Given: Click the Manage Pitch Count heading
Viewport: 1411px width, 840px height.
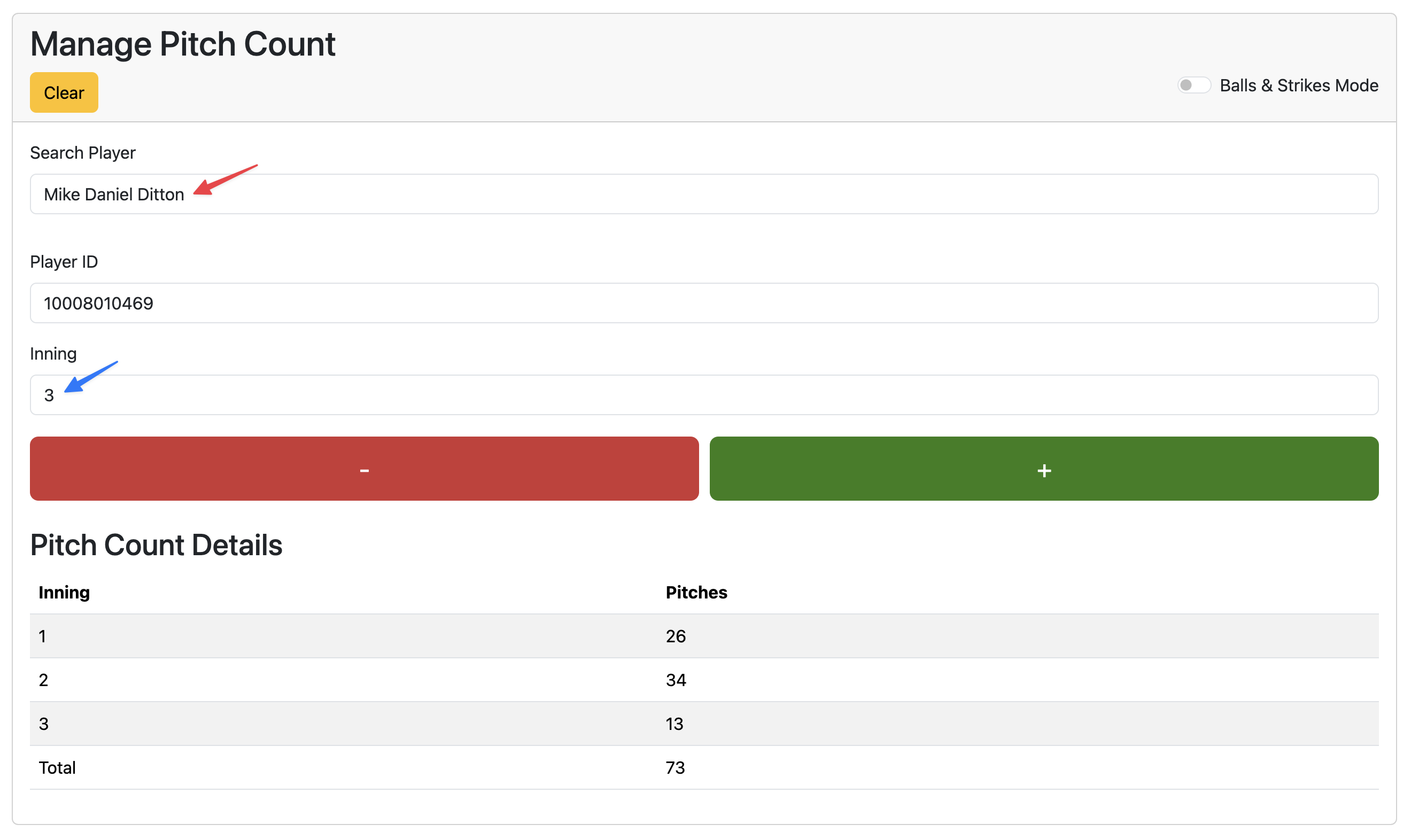Looking at the screenshot, I should tap(182, 44).
